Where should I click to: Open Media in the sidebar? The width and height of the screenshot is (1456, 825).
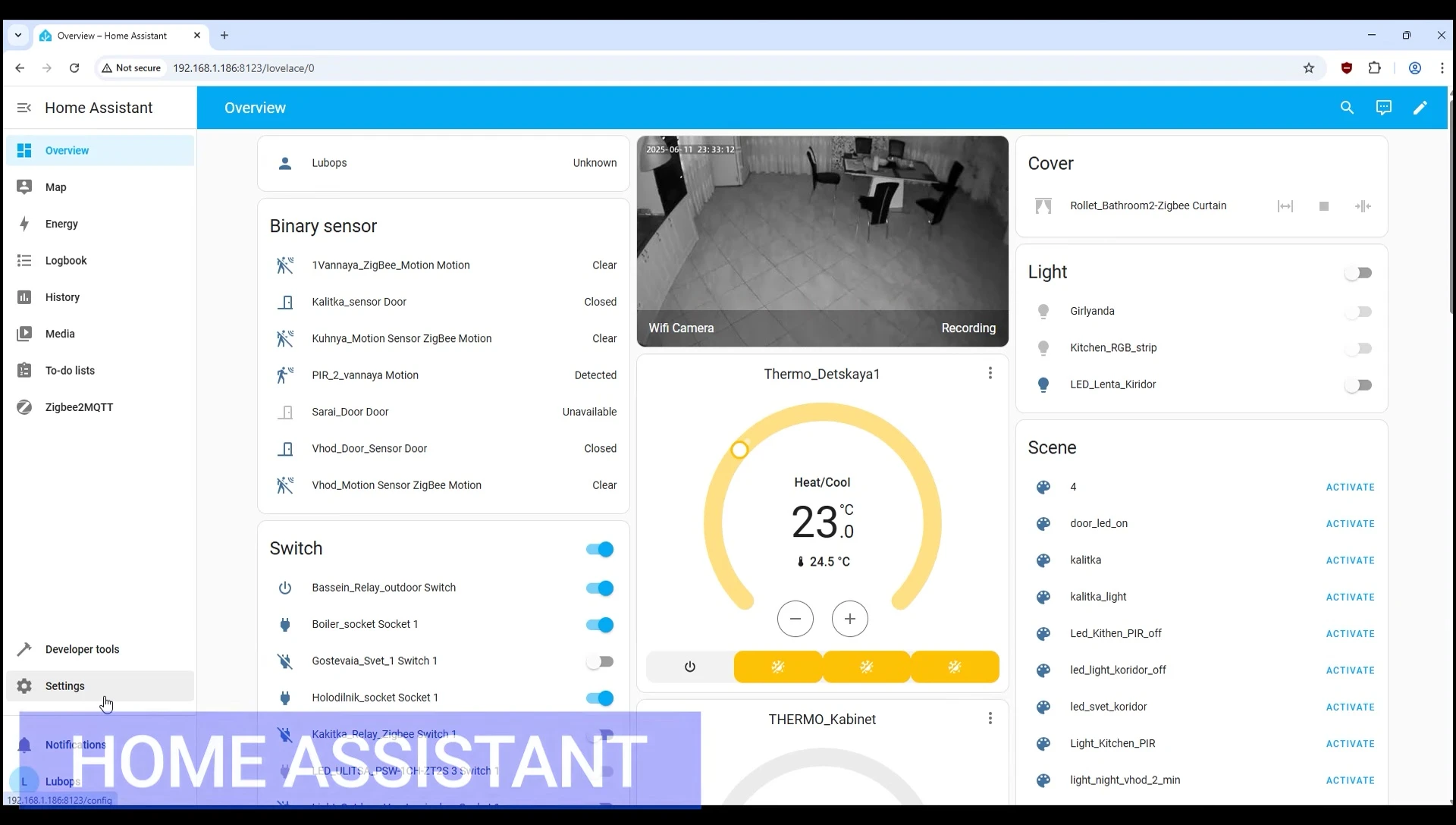[x=100, y=334]
